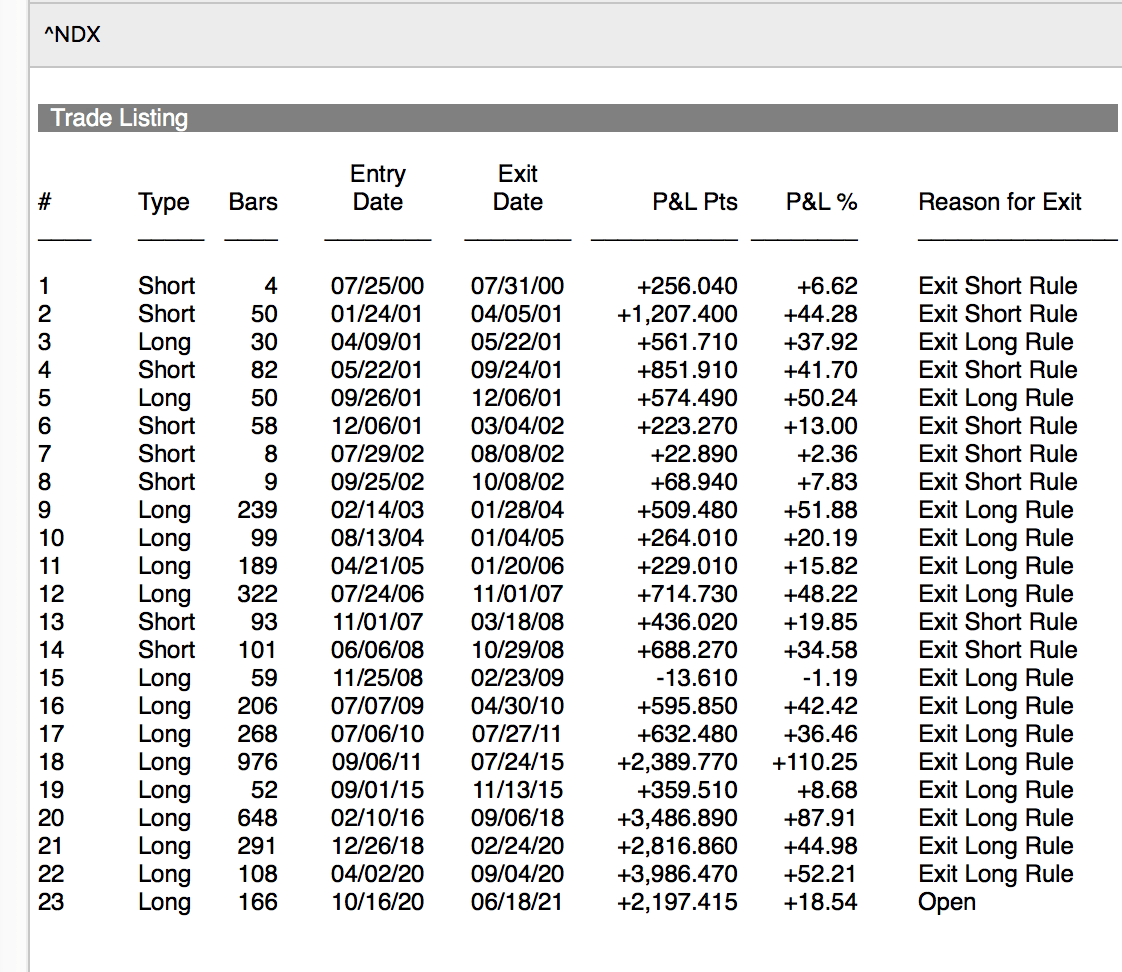Click trade number 12 in the # column

pos(50,594)
